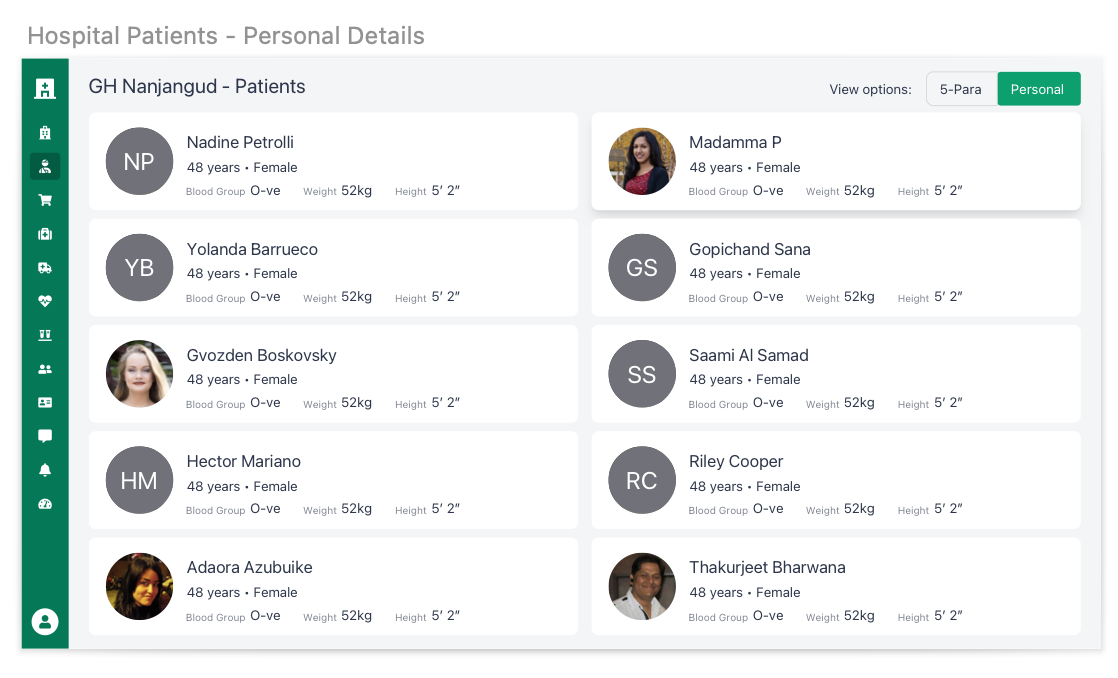
Task: Open the pharmacy shopping cart icon
Action: [45, 199]
